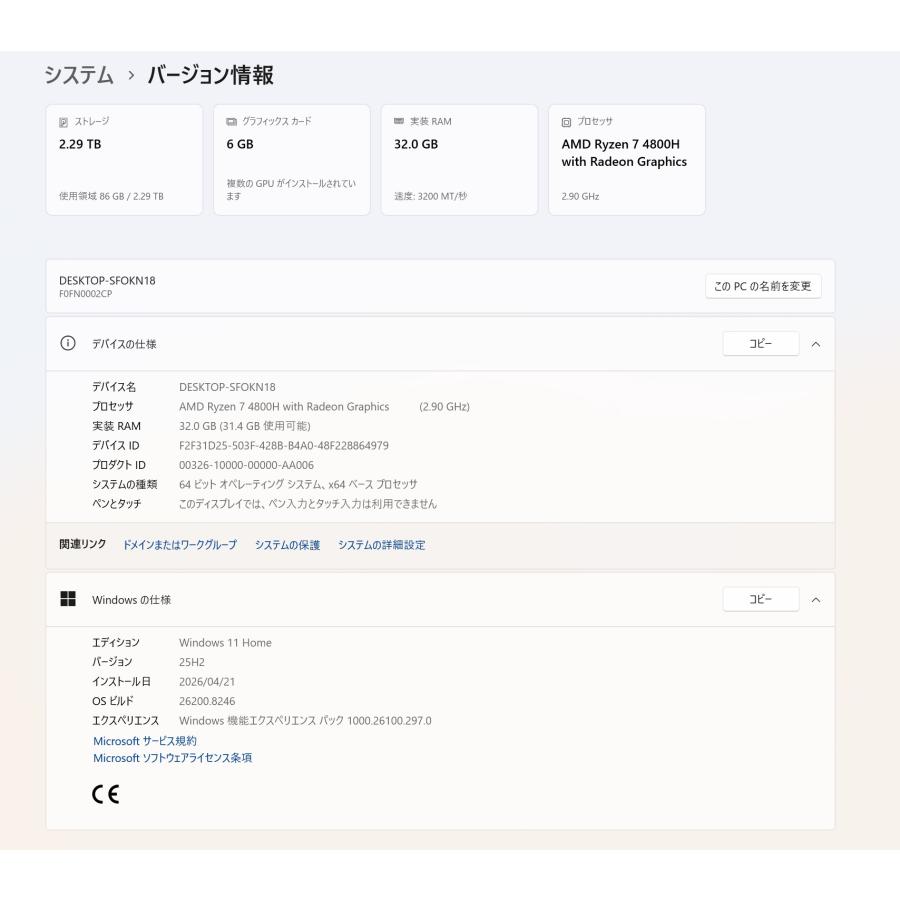Click the RAM icon on 実装 RAM card
The height and width of the screenshot is (900, 900).
tap(399, 121)
